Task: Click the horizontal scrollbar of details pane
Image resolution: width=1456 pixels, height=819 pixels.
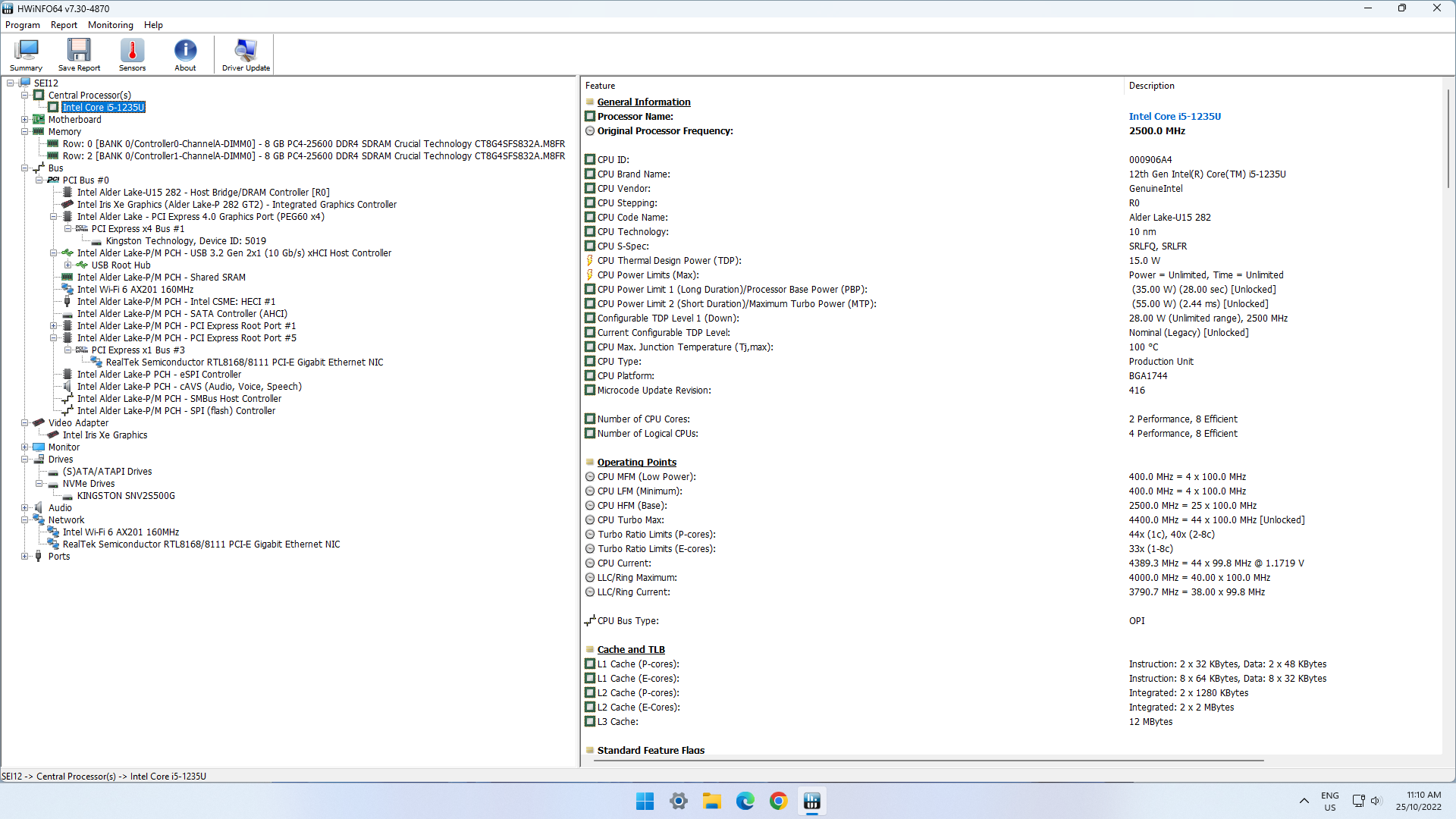Action: point(929,760)
